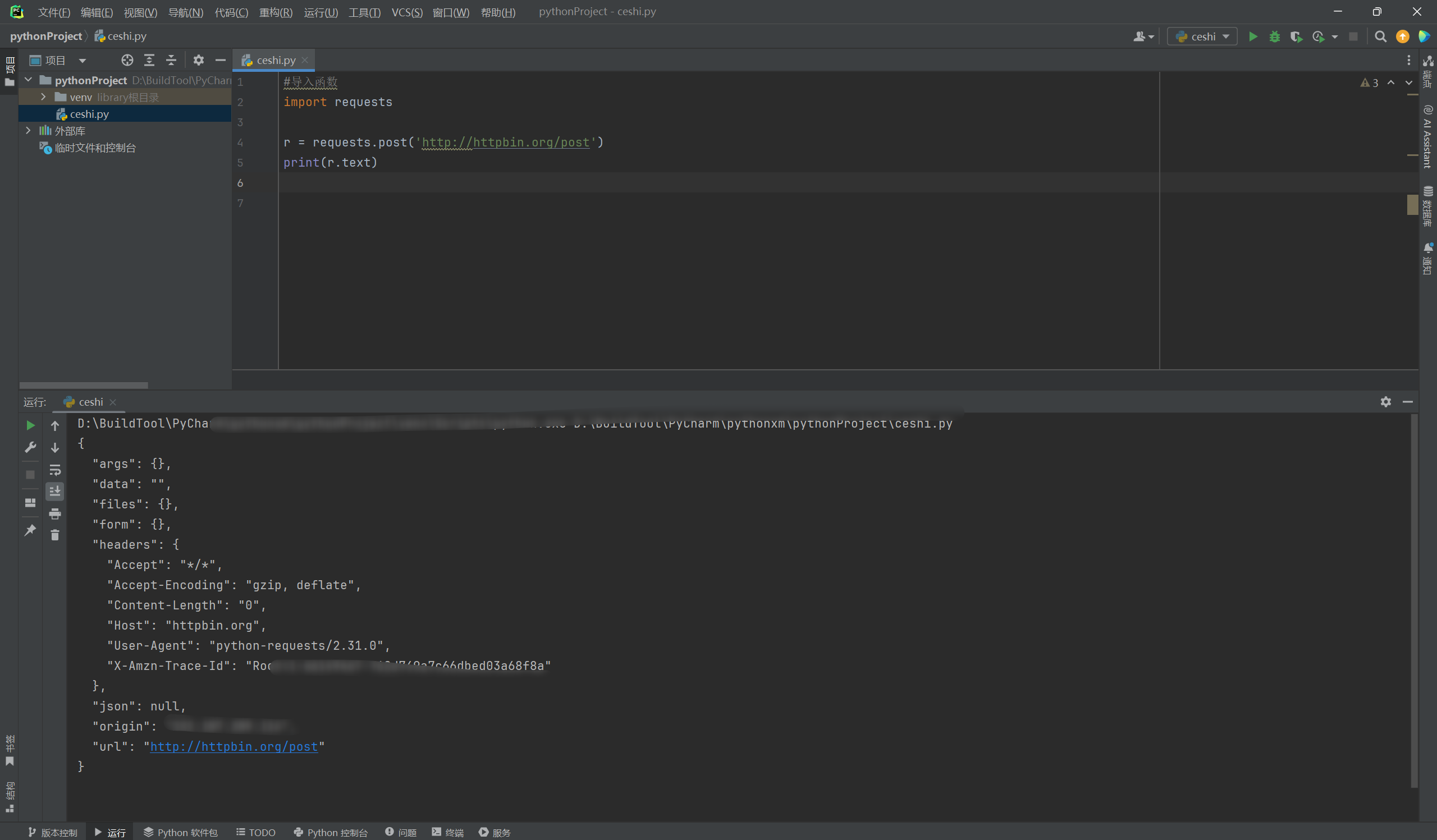Viewport: 1437px width, 840px height.
Task: Expand the 外部库 node
Action: [x=29, y=131]
